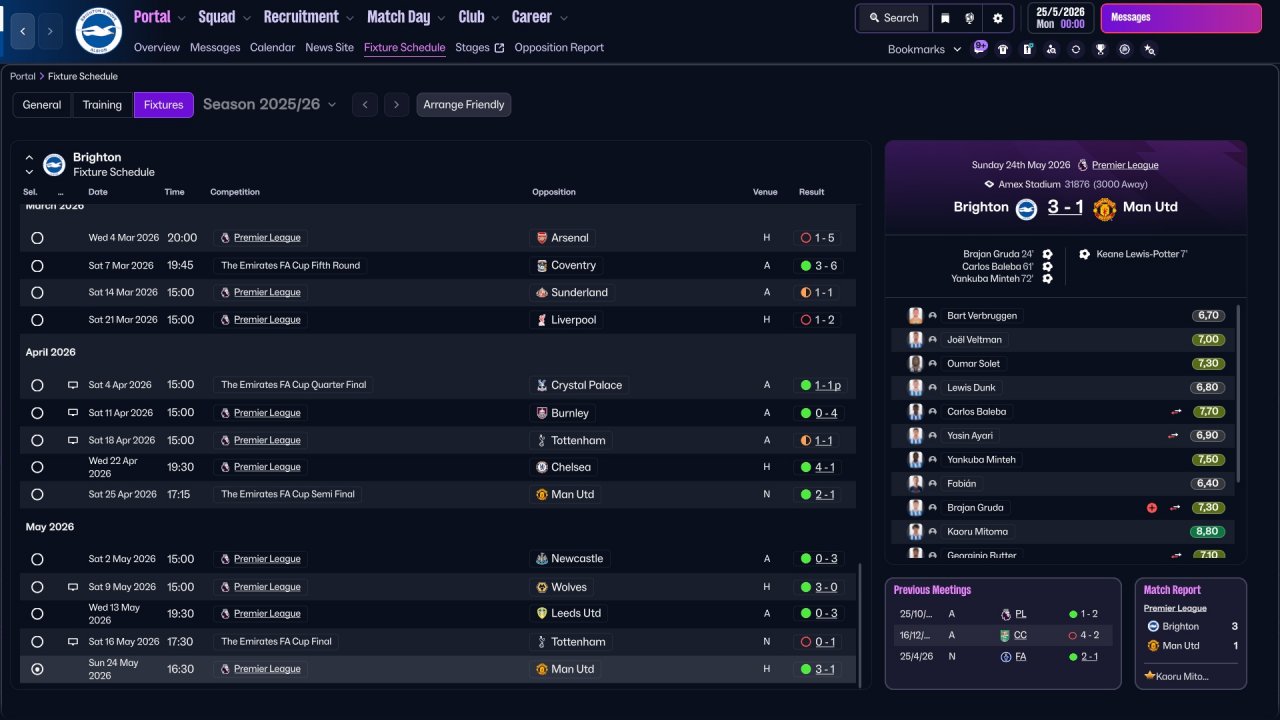This screenshot has width=1280, height=720.
Task: Select the Coventry fixture radio button
Action: pyautogui.click(x=37, y=266)
